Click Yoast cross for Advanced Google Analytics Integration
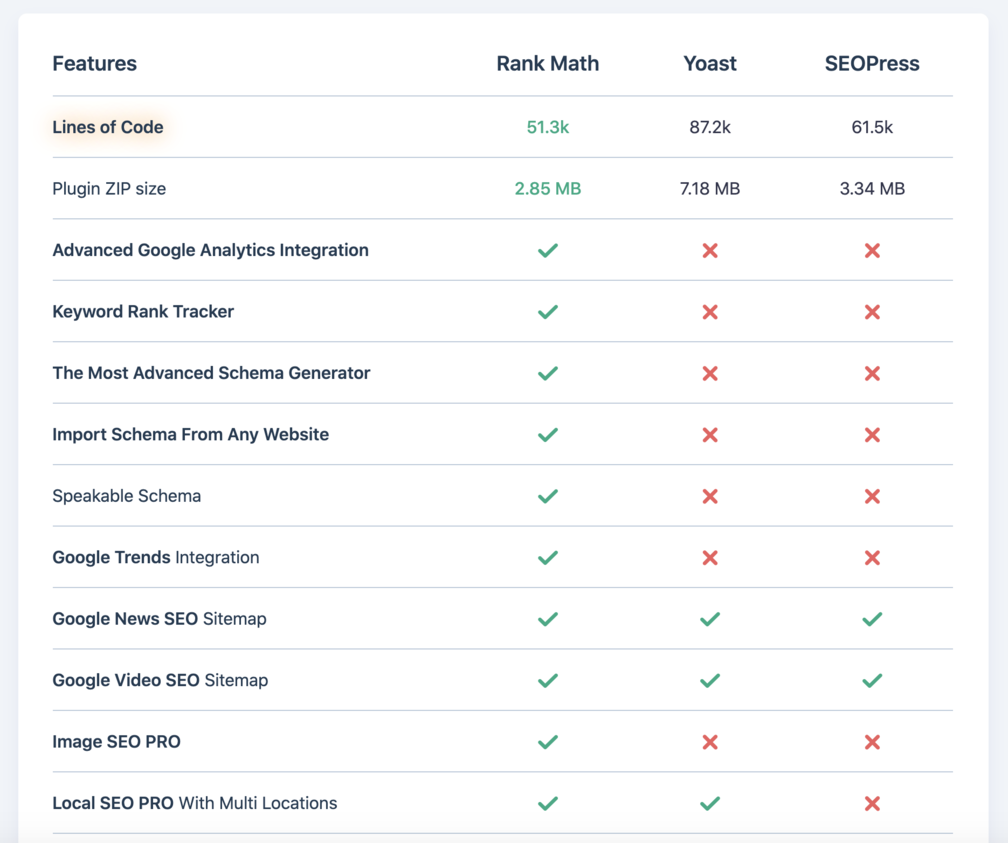The image size is (1008, 843). (x=710, y=250)
